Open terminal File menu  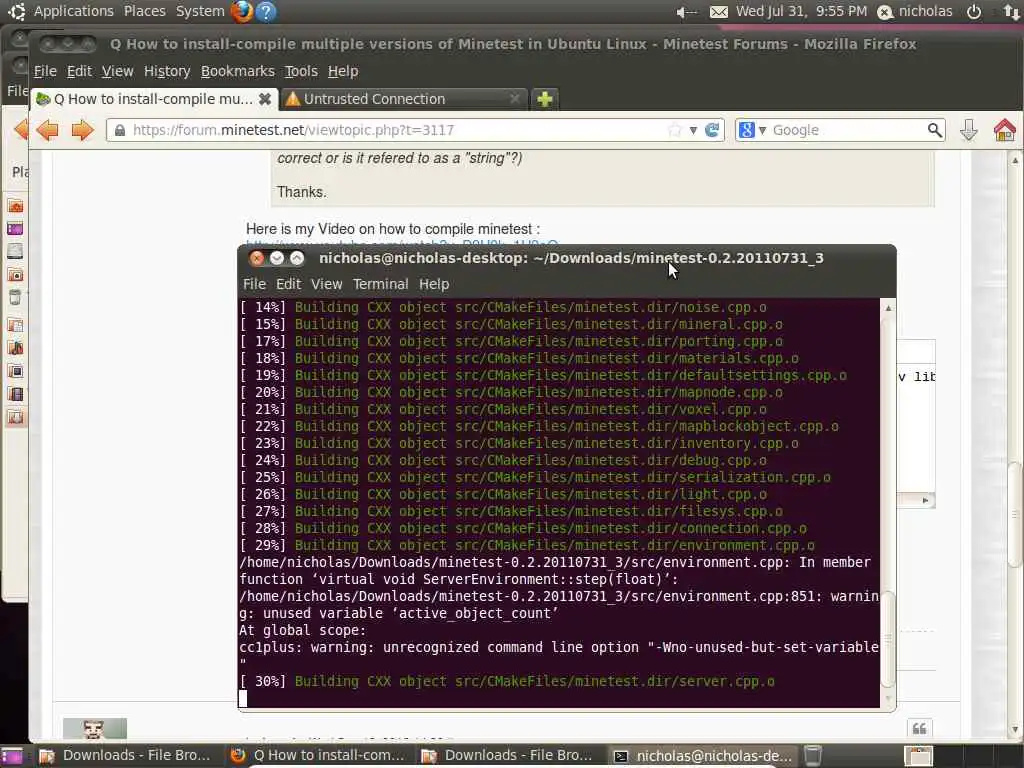(254, 284)
